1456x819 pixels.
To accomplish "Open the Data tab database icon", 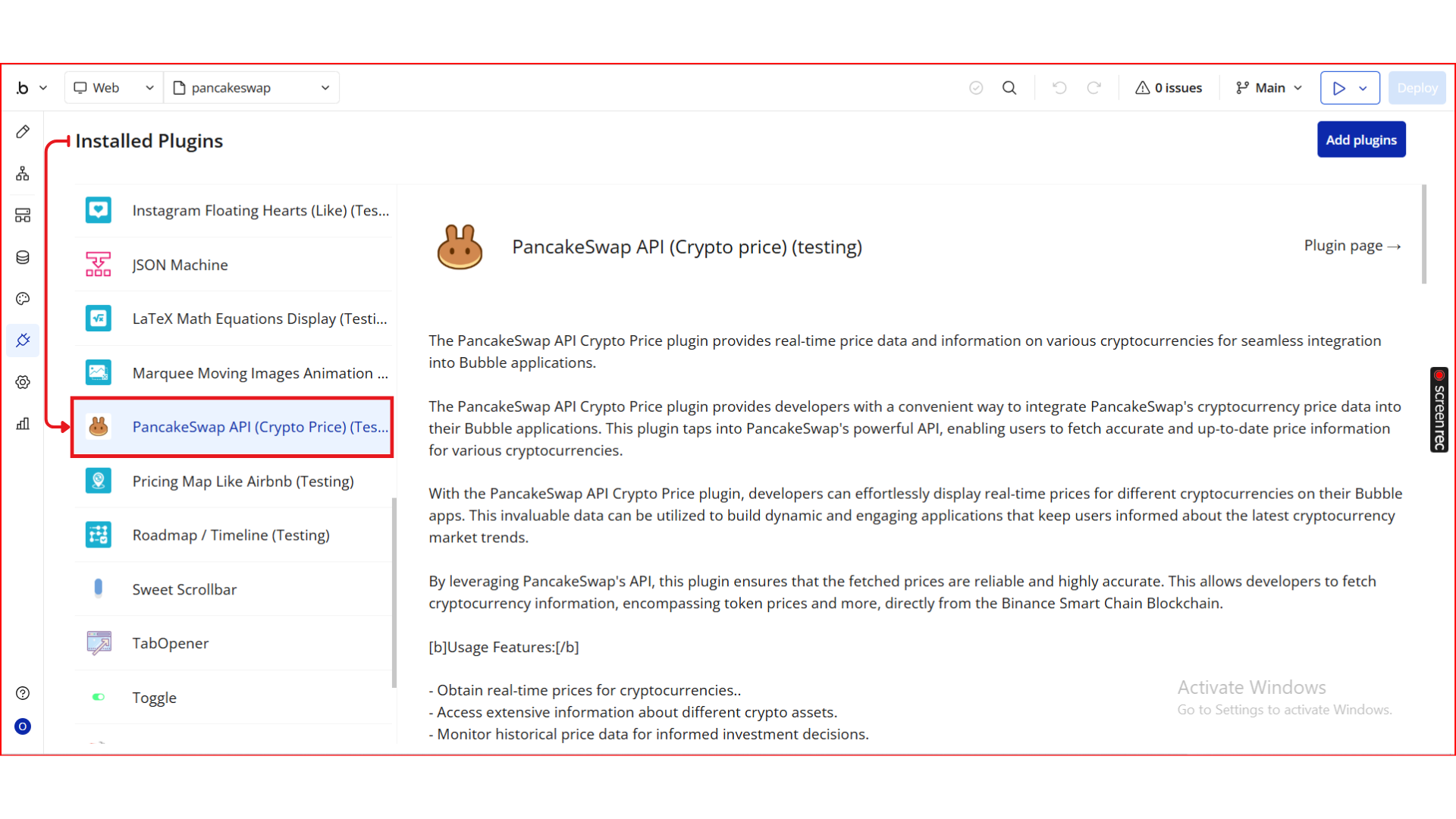I will 23,257.
